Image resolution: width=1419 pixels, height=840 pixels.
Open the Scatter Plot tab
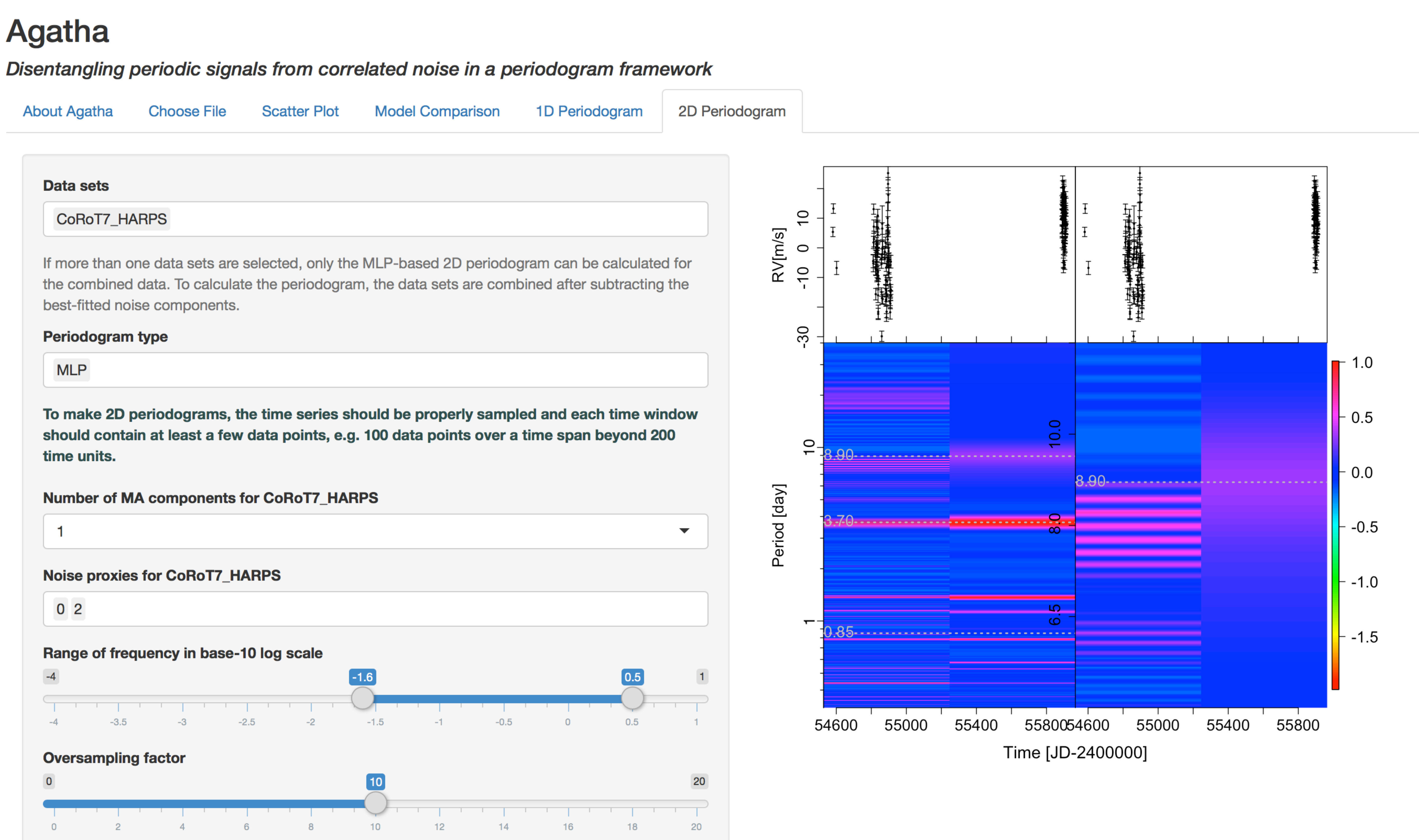pyautogui.click(x=300, y=111)
